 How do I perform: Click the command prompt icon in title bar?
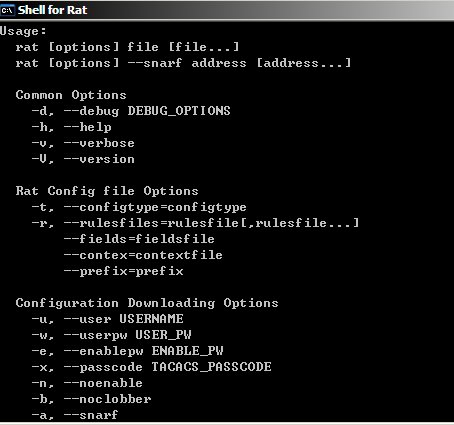coord(7,10)
